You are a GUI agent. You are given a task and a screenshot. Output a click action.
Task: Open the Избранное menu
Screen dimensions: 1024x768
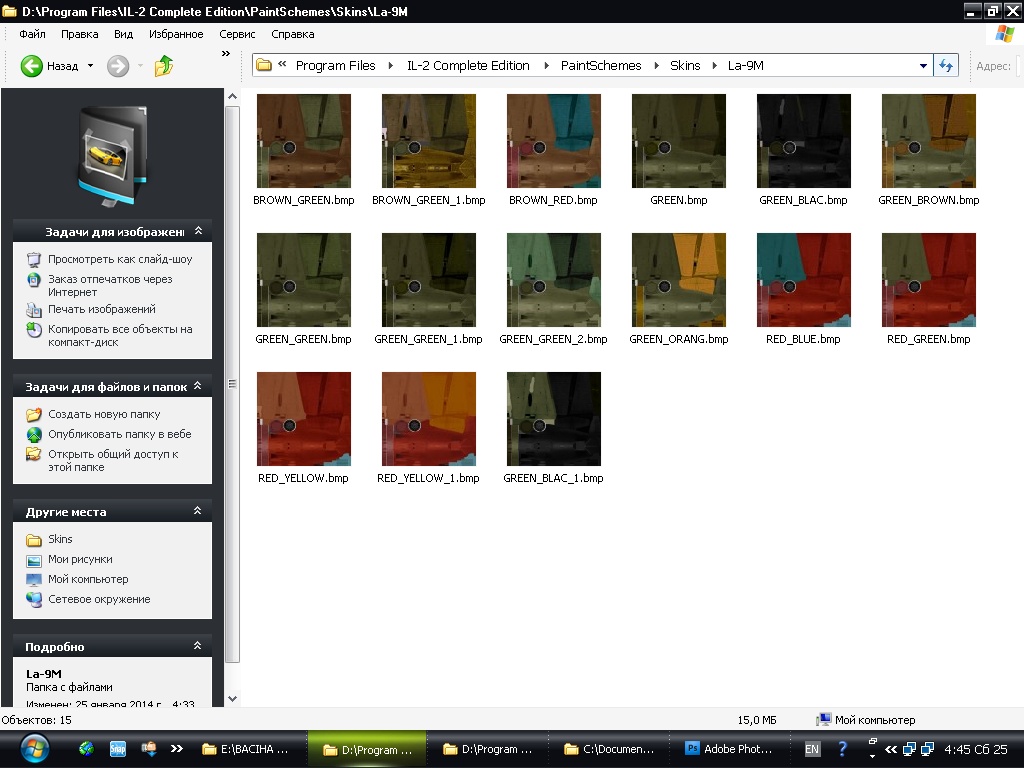(176, 34)
